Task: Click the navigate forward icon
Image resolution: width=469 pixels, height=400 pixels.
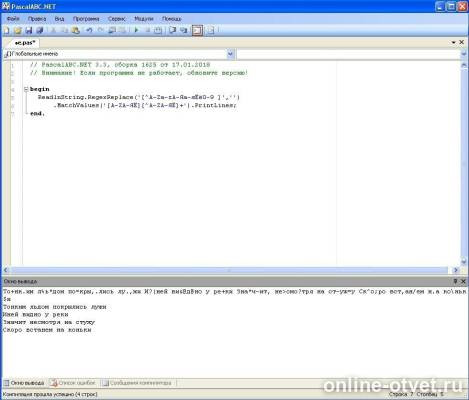Action: click(123, 31)
